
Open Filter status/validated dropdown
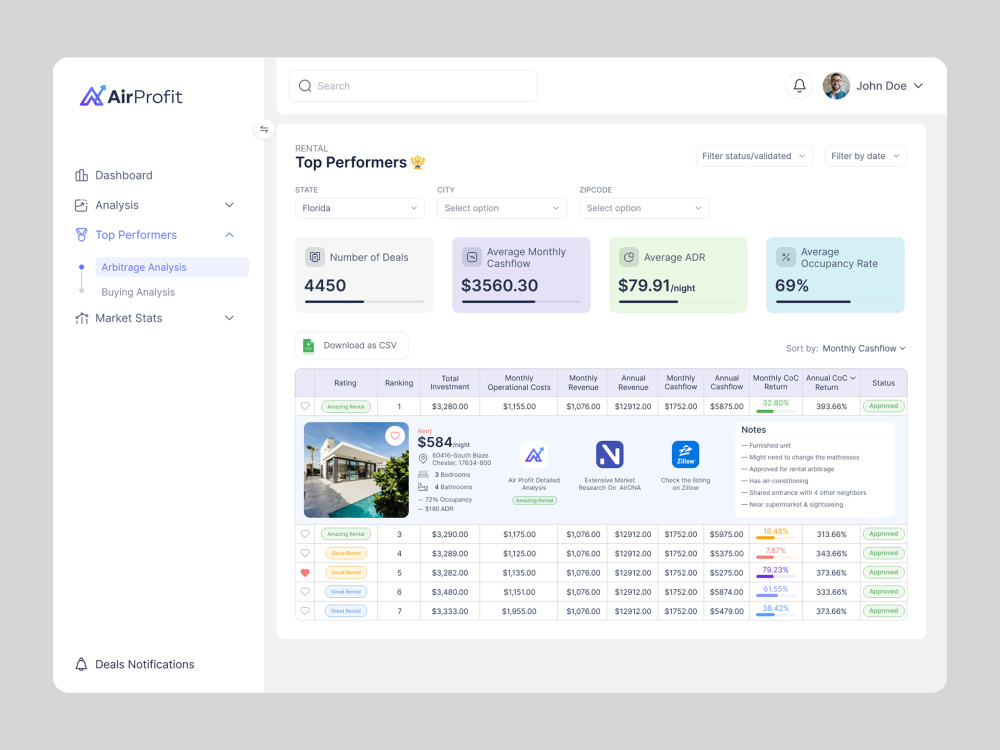tap(754, 156)
